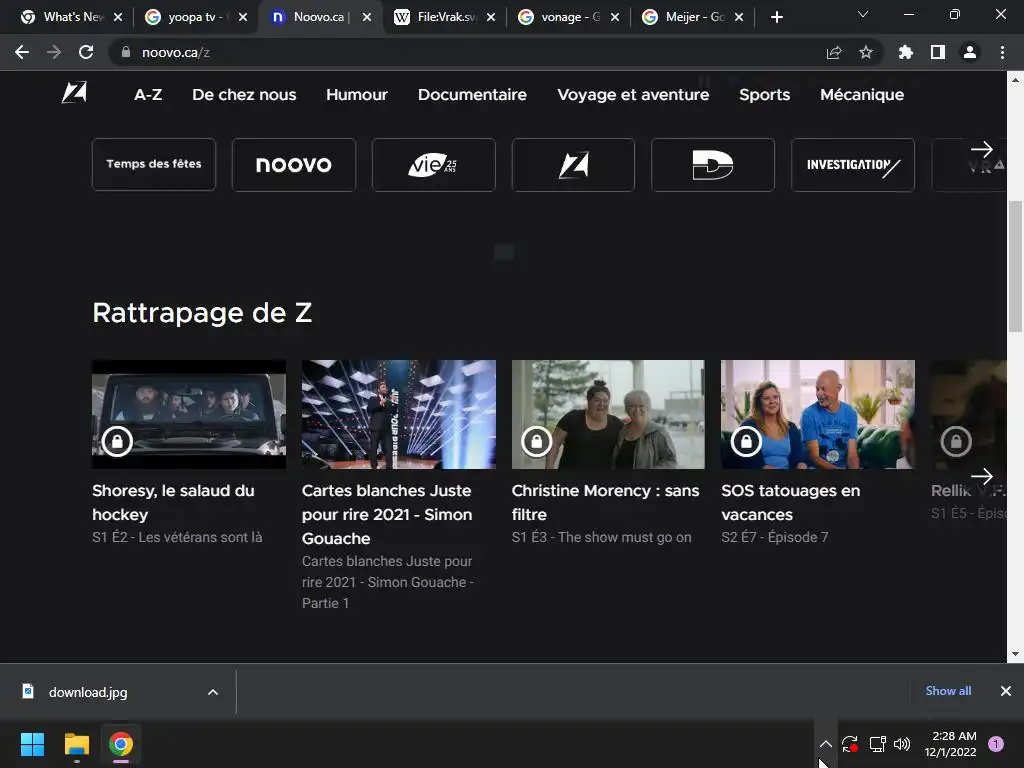Click lock icon on SOS tatouages thumbnail

(x=746, y=441)
